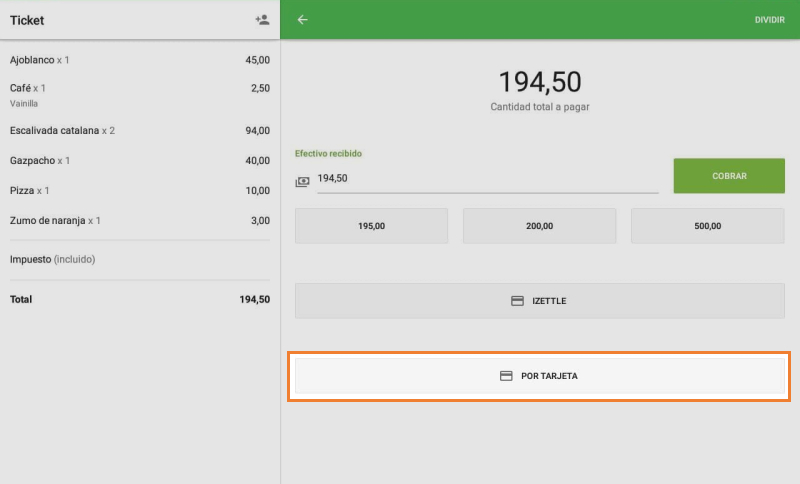Select the Ajoblanco x 1 ticket line
The width and height of the screenshot is (800, 484).
click(x=139, y=60)
